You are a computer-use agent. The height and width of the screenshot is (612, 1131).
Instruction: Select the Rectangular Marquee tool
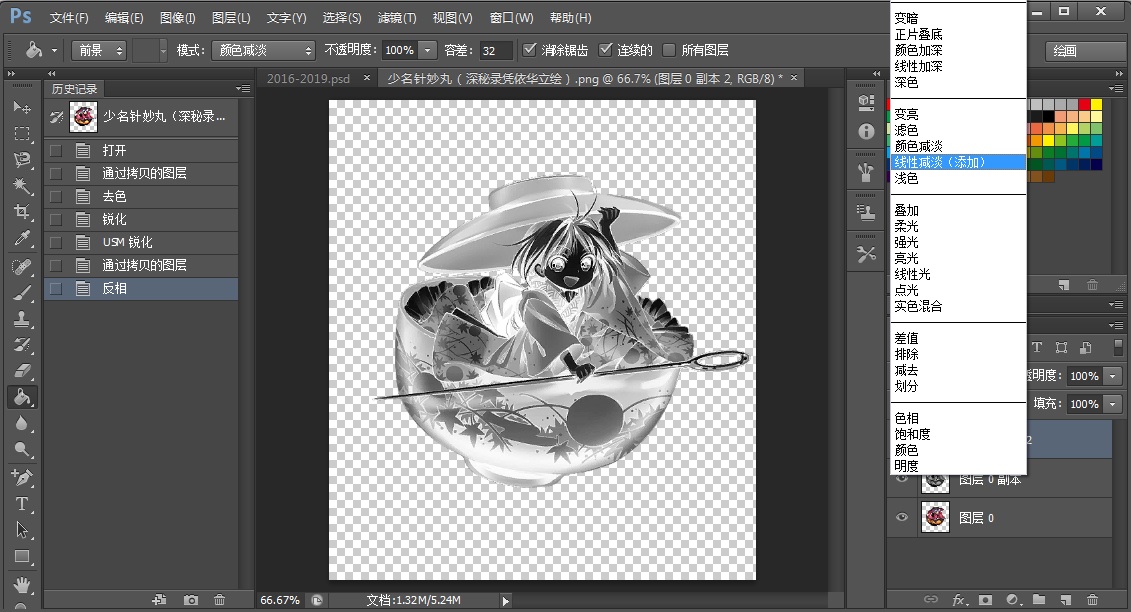pyautogui.click(x=22, y=134)
